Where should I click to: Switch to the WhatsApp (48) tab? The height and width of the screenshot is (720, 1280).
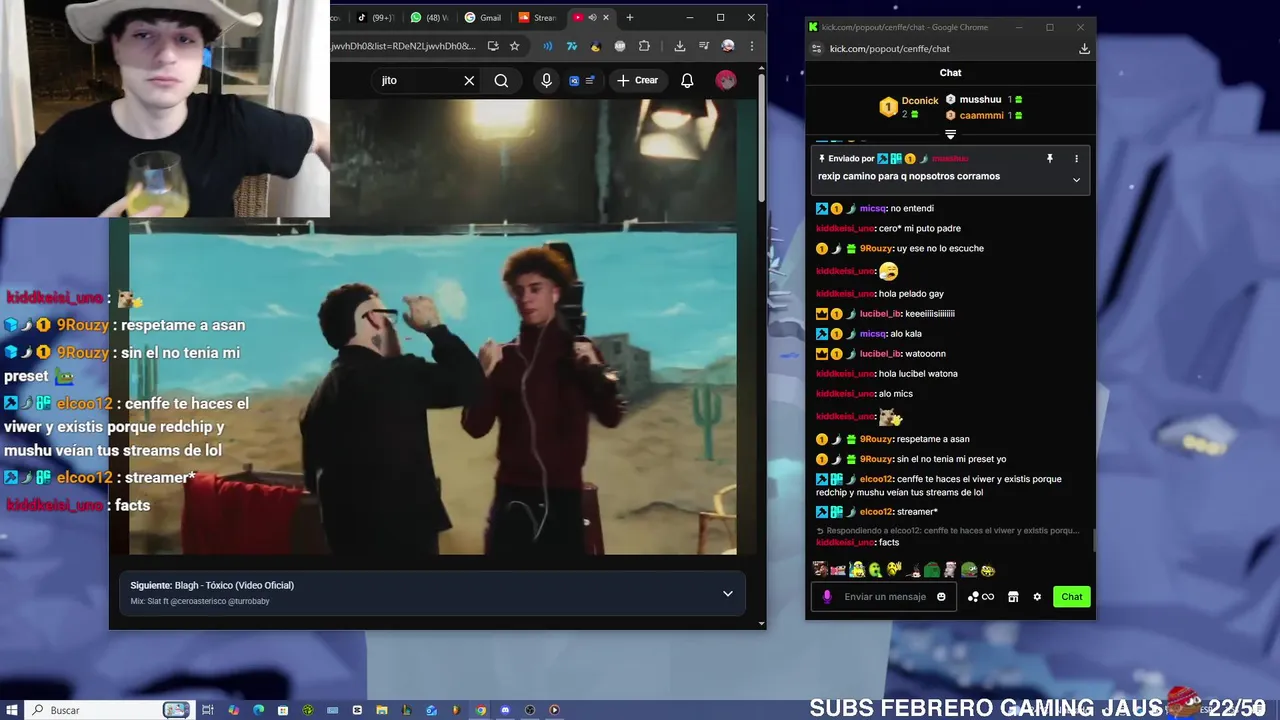(x=431, y=17)
